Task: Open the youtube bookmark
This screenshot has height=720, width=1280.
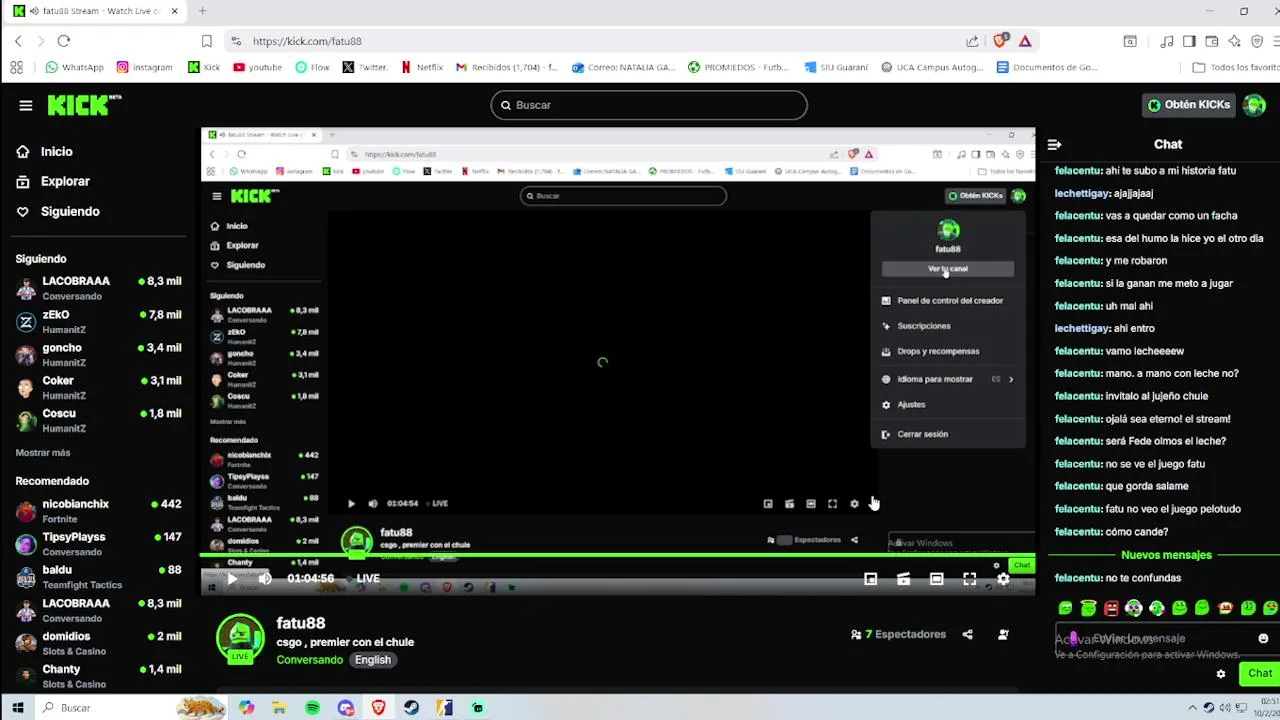Action: [257, 67]
